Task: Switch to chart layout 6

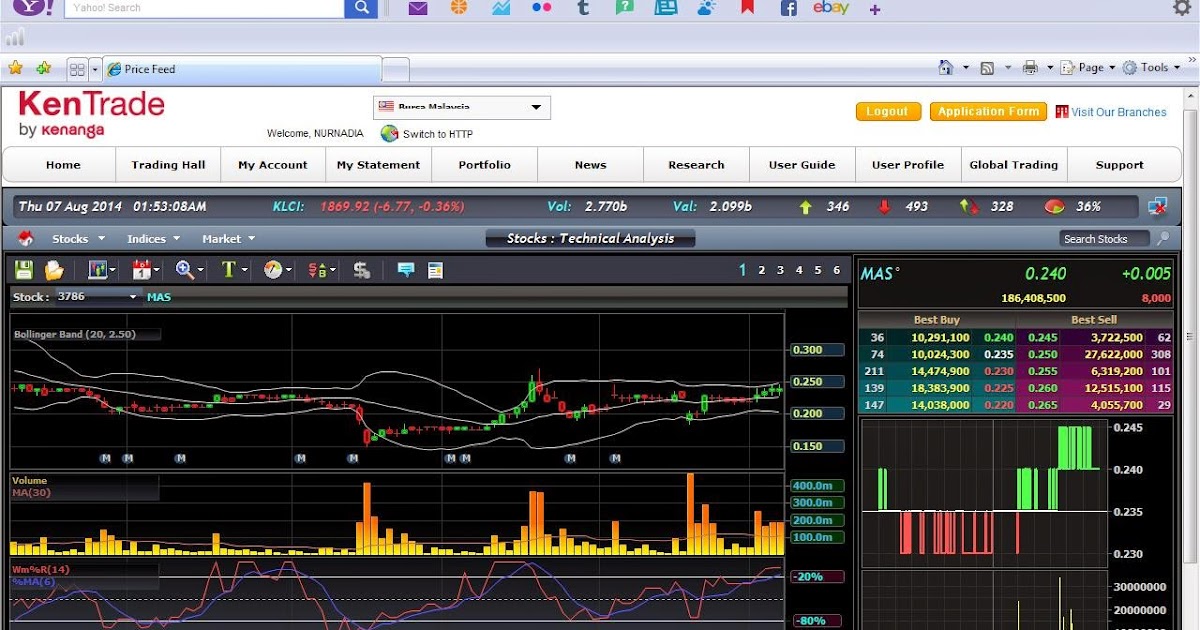Action: tap(837, 270)
